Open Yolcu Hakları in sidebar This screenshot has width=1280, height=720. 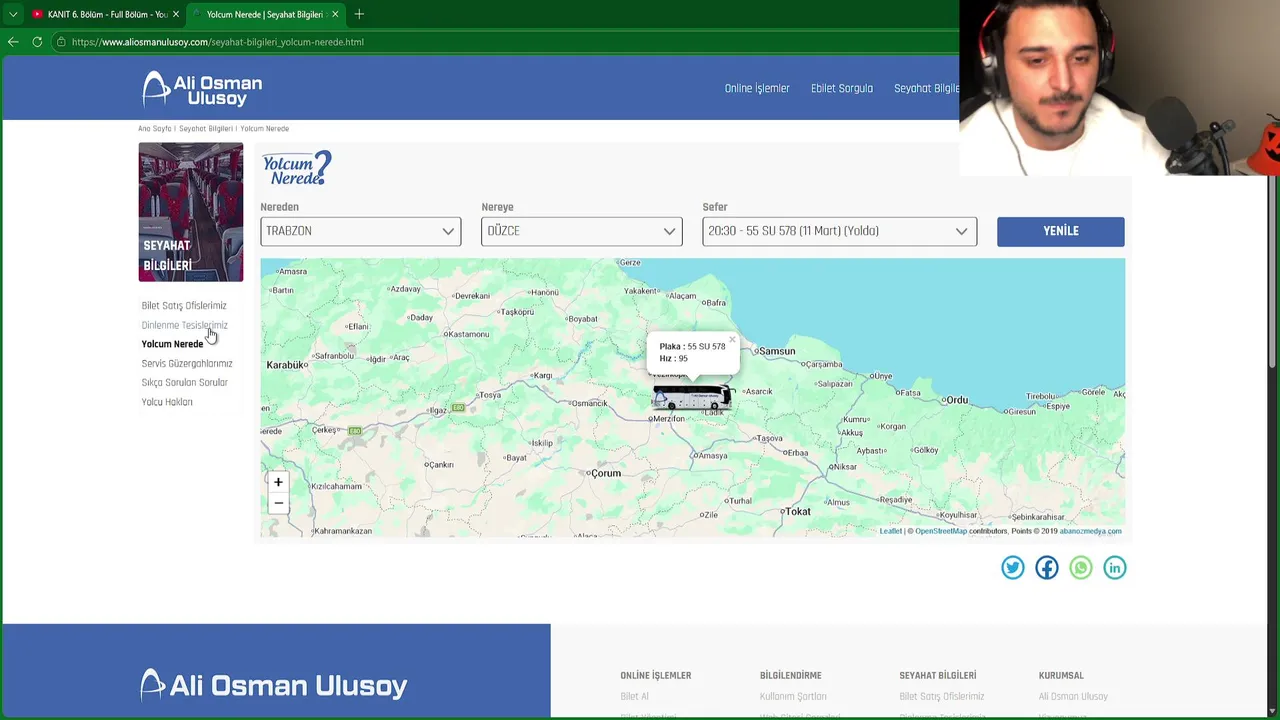pyautogui.click(x=167, y=402)
